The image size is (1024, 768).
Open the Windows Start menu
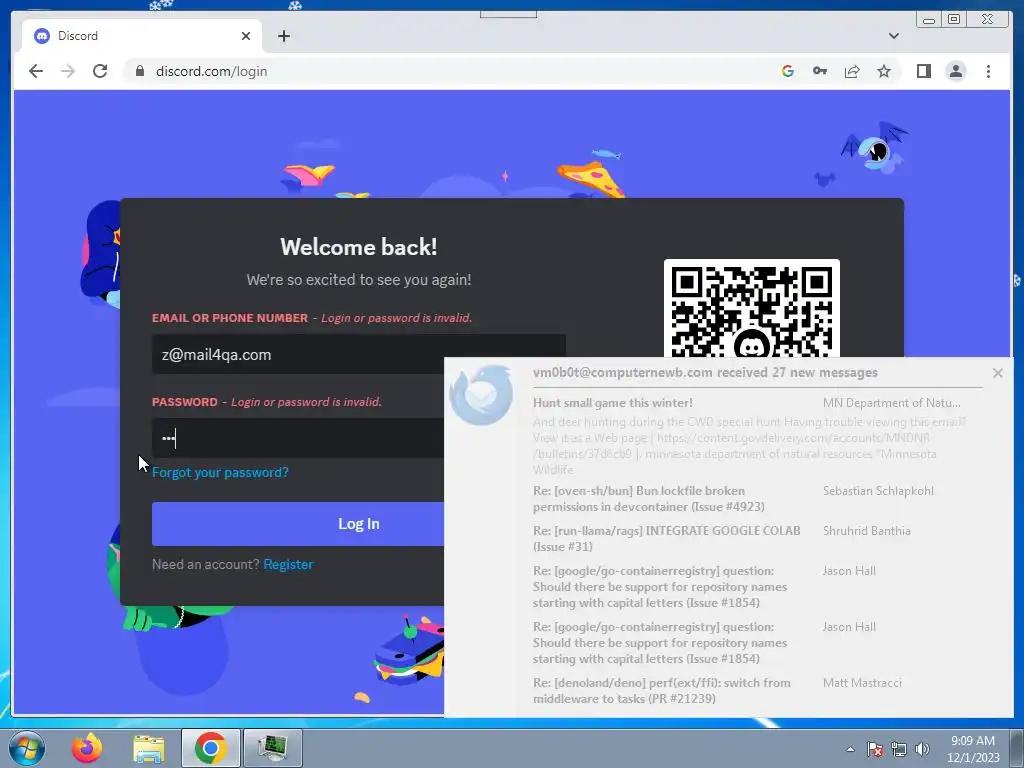[27, 748]
